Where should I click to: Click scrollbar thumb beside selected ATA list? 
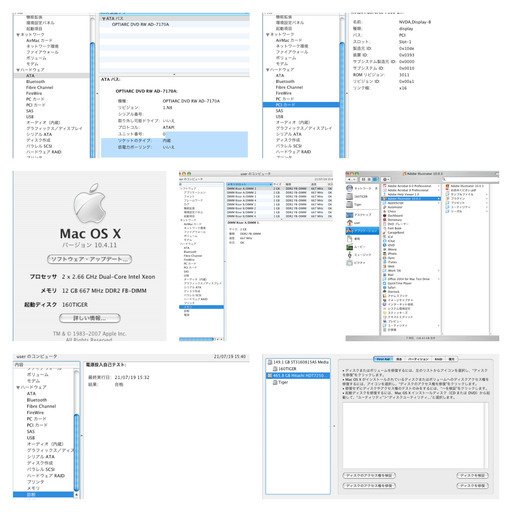pos(92,100)
